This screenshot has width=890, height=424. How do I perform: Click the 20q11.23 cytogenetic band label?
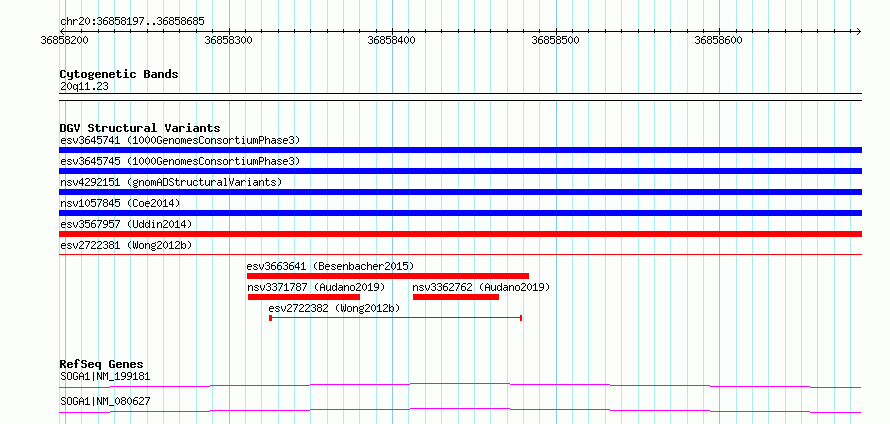pyautogui.click(x=84, y=87)
